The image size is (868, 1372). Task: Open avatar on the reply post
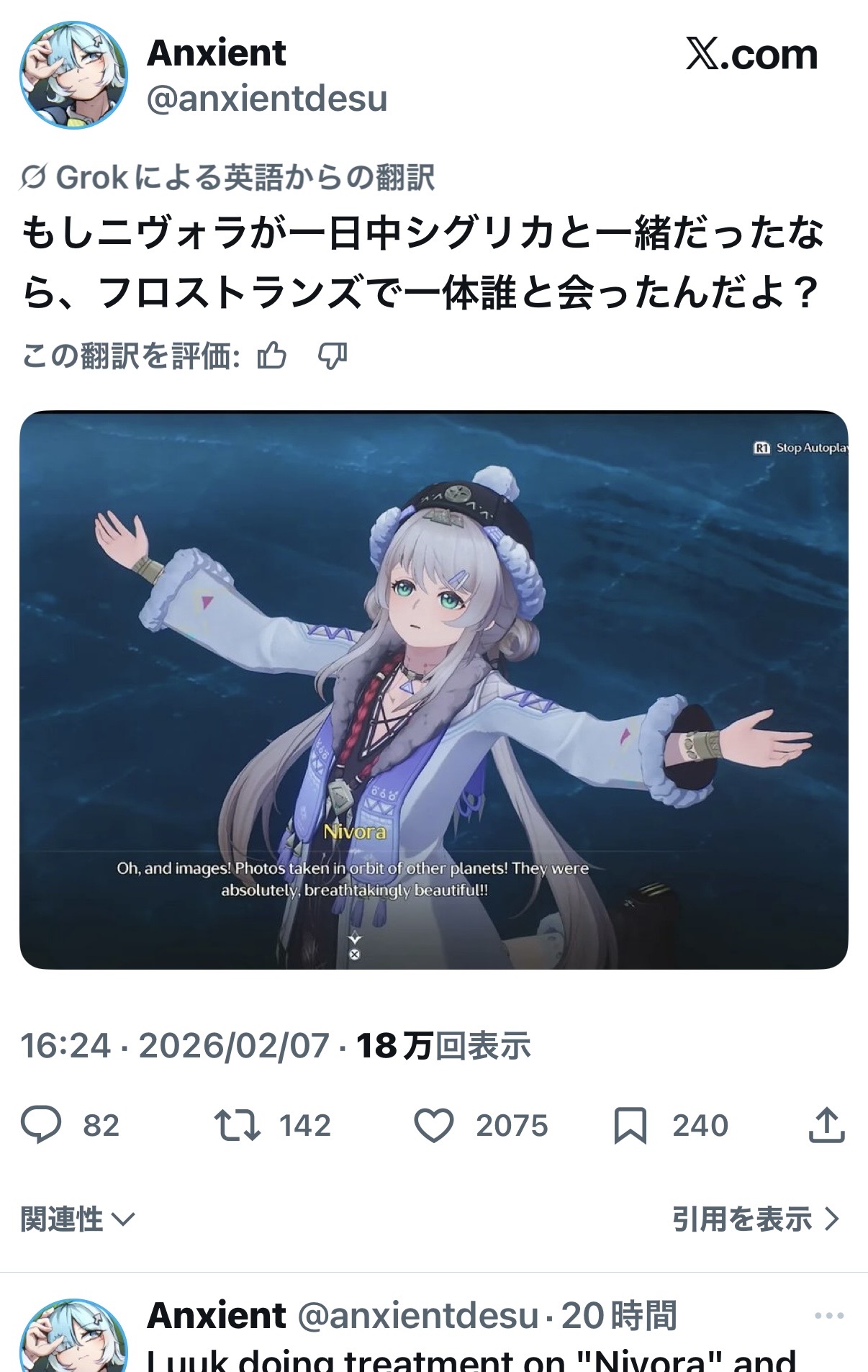[73, 1335]
